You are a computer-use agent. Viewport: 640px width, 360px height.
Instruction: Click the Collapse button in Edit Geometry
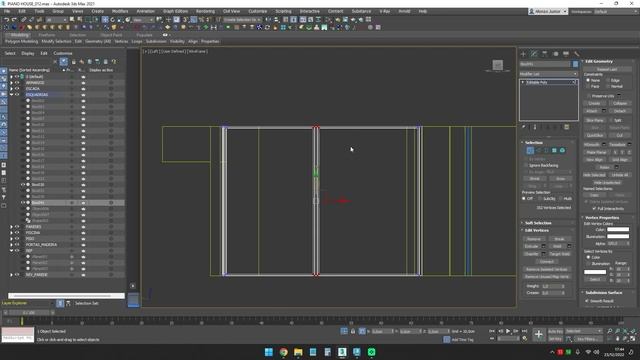[620, 103]
